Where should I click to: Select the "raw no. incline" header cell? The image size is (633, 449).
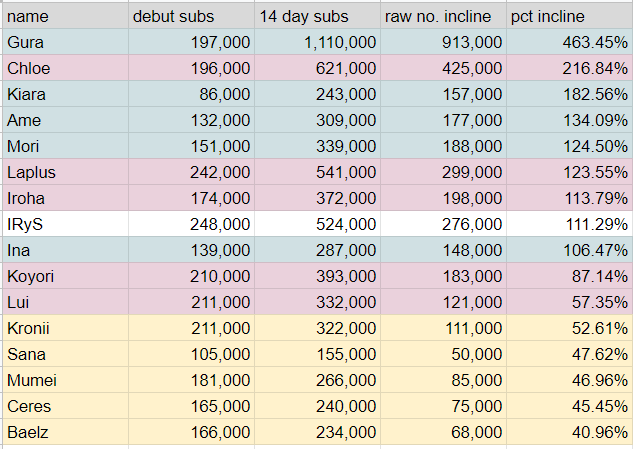(444, 16)
